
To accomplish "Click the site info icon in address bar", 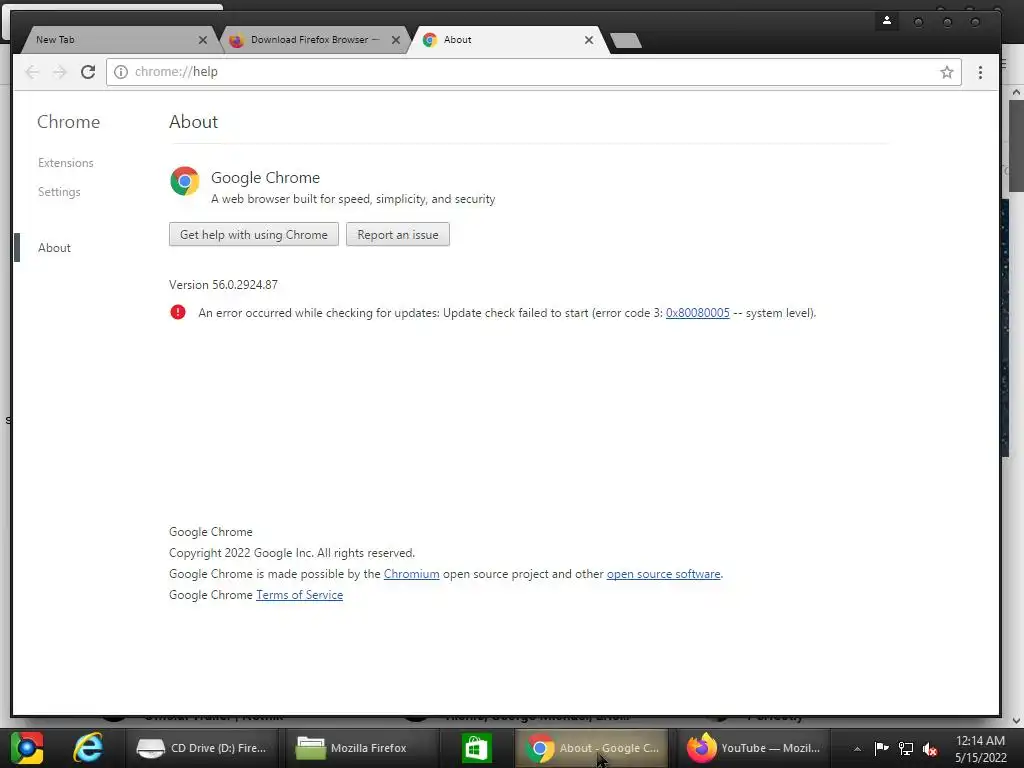I will pyautogui.click(x=121, y=72).
